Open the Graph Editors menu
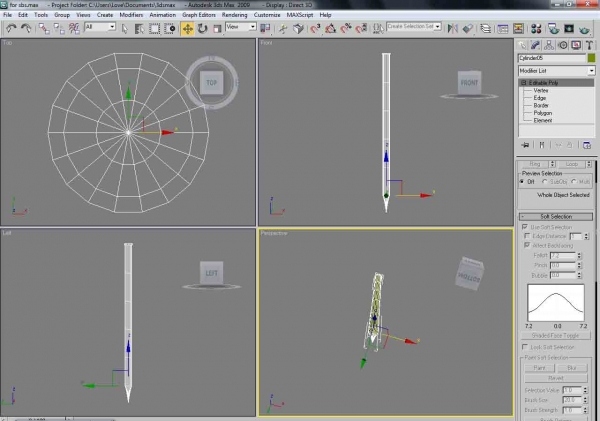 tap(199, 15)
